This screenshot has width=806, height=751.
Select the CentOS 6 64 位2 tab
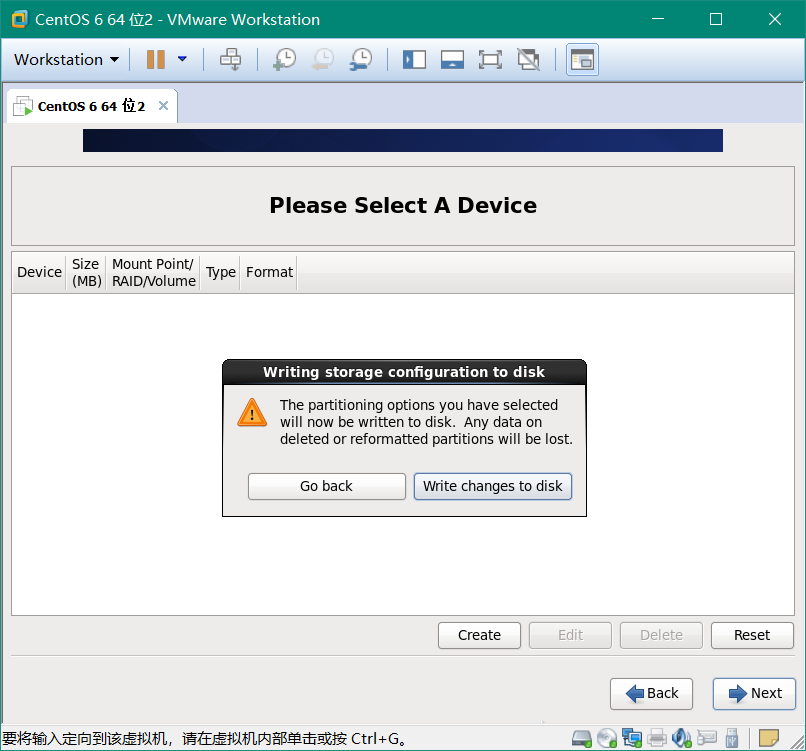(x=91, y=106)
